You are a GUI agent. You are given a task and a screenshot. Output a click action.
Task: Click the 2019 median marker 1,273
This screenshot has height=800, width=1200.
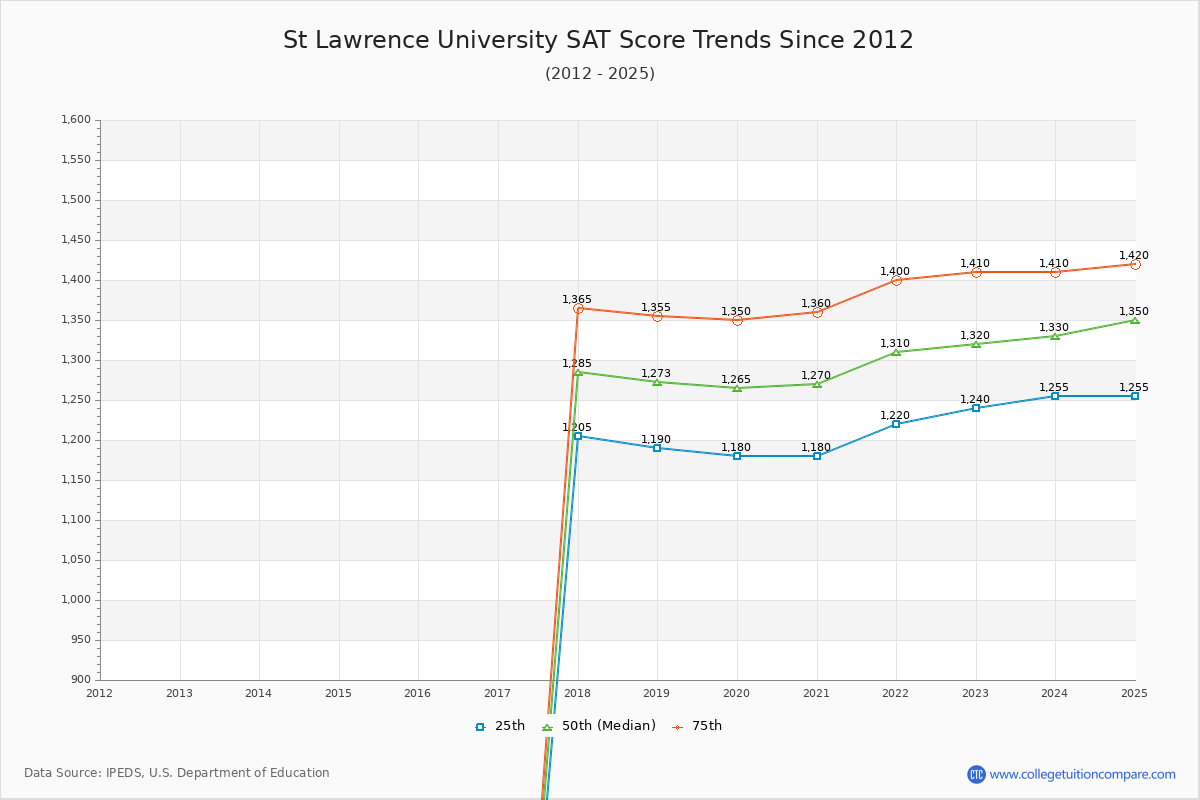click(x=657, y=382)
